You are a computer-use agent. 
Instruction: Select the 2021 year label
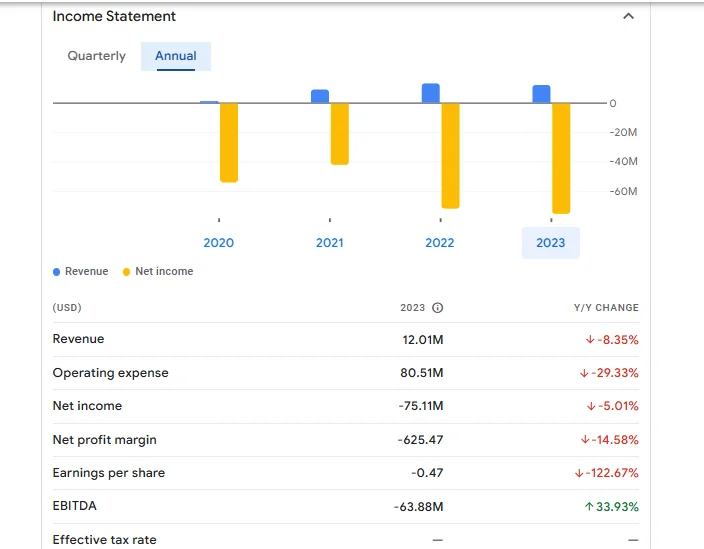coord(329,243)
